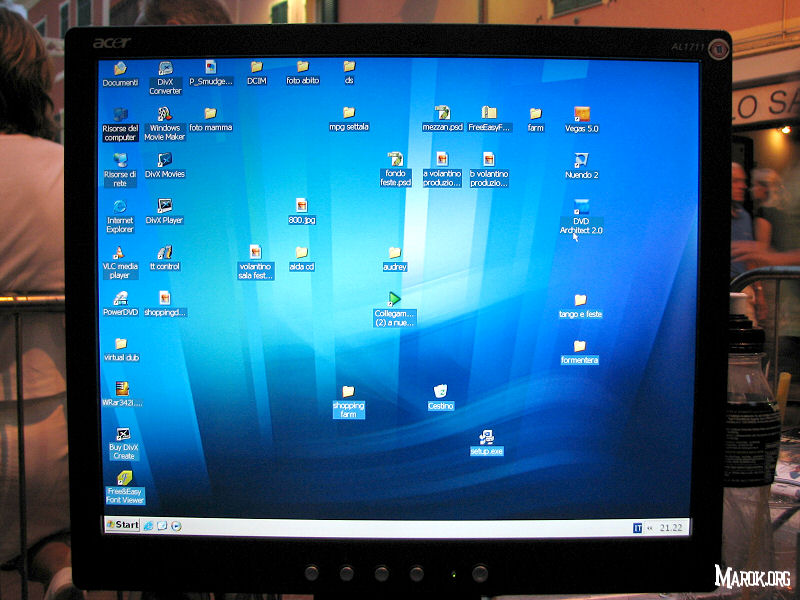Open the formentera folder
The image size is (800, 600).
point(580,353)
